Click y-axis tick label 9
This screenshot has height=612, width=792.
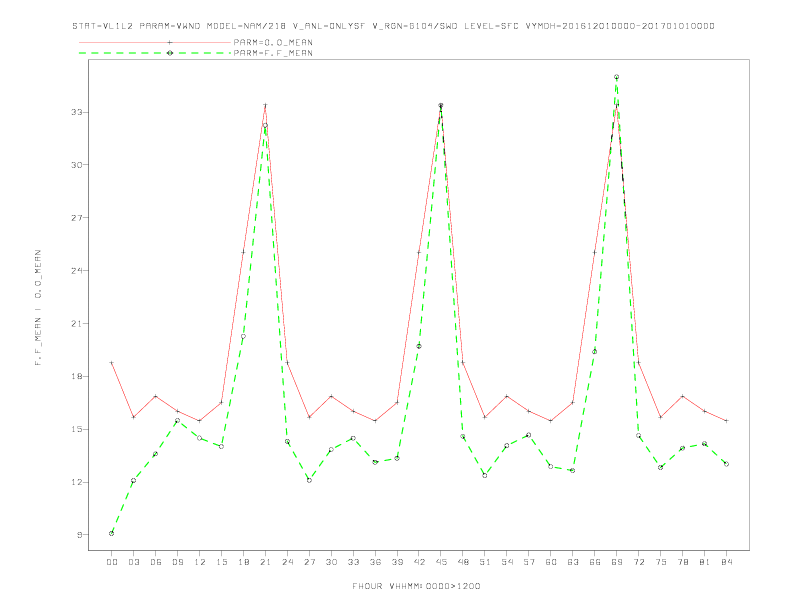[x=80, y=535]
